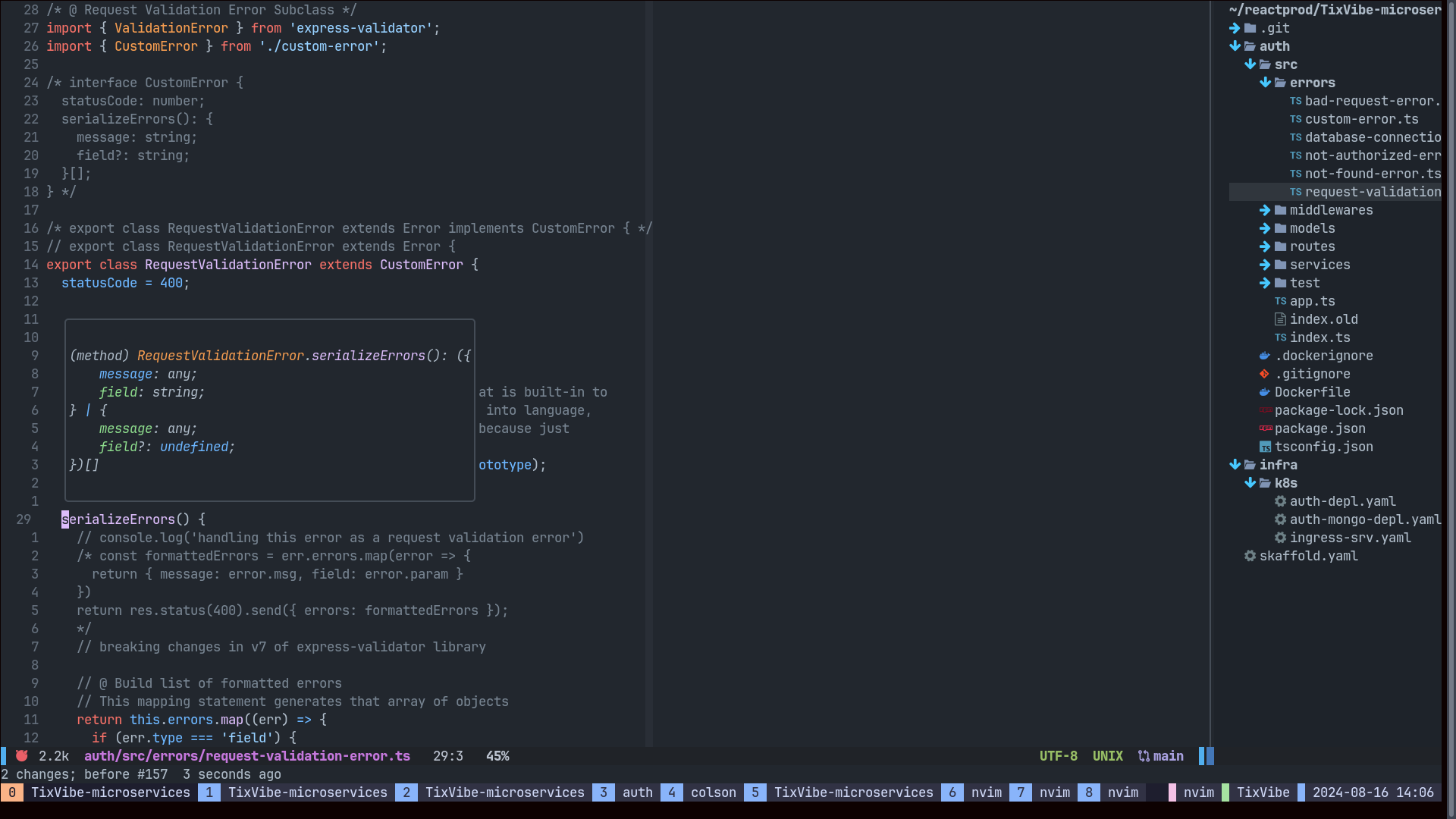Click the red bug icon in statusline
The image size is (1456, 819).
[22, 756]
